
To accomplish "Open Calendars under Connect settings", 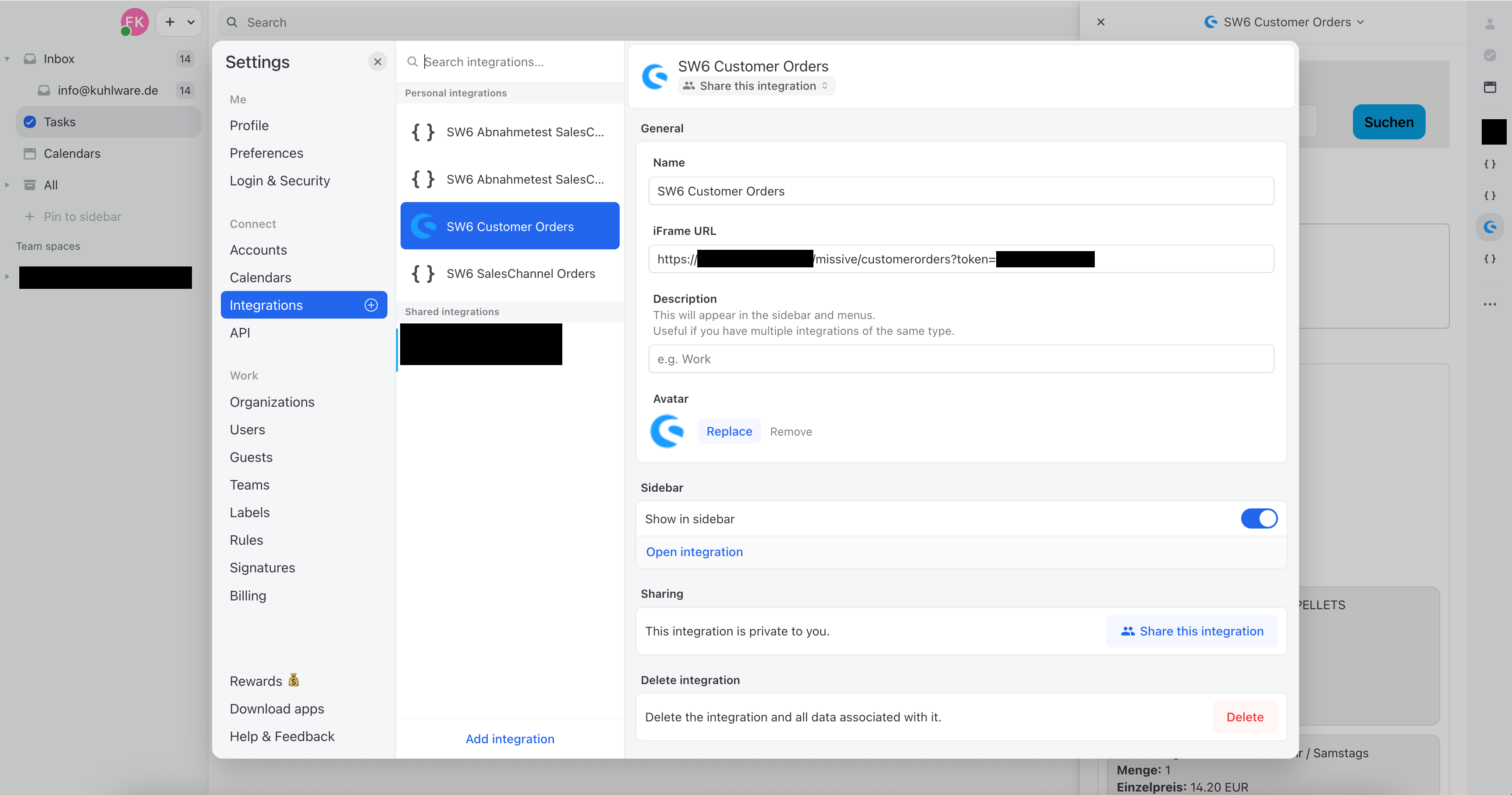I will tap(260, 278).
